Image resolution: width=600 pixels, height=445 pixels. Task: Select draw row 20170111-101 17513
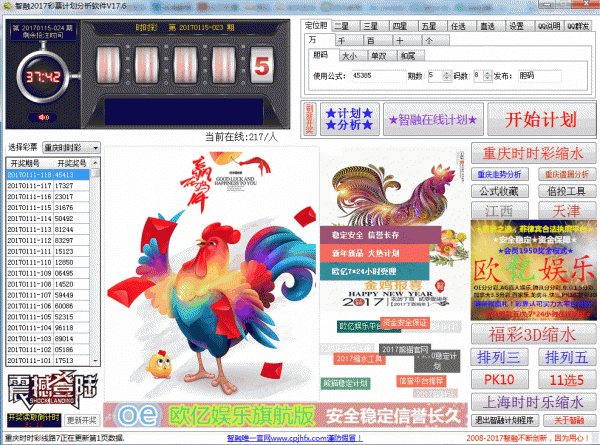click(48, 360)
